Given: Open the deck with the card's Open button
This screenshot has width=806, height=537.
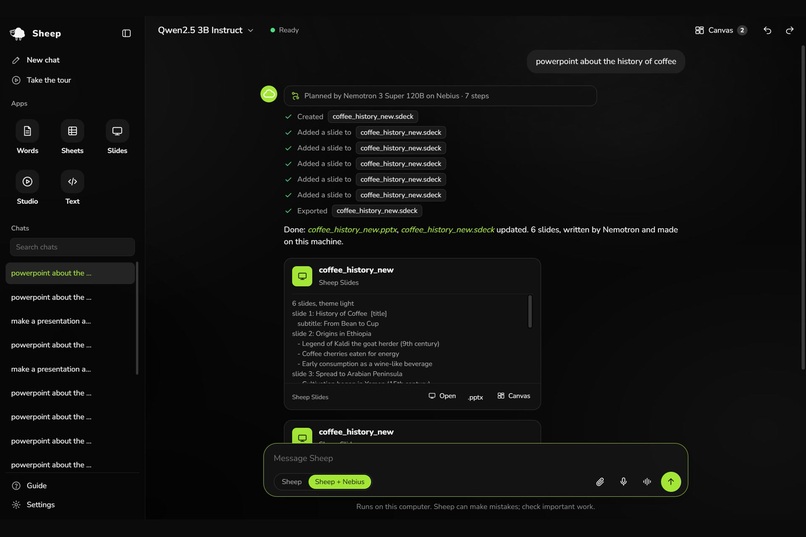Looking at the screenshot, I should 442,396.
